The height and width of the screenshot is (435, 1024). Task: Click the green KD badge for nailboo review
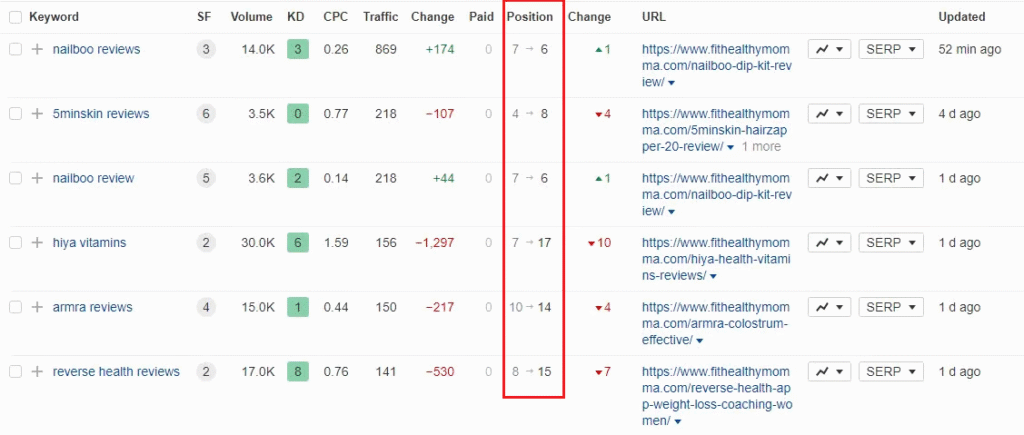pos(296,178)
